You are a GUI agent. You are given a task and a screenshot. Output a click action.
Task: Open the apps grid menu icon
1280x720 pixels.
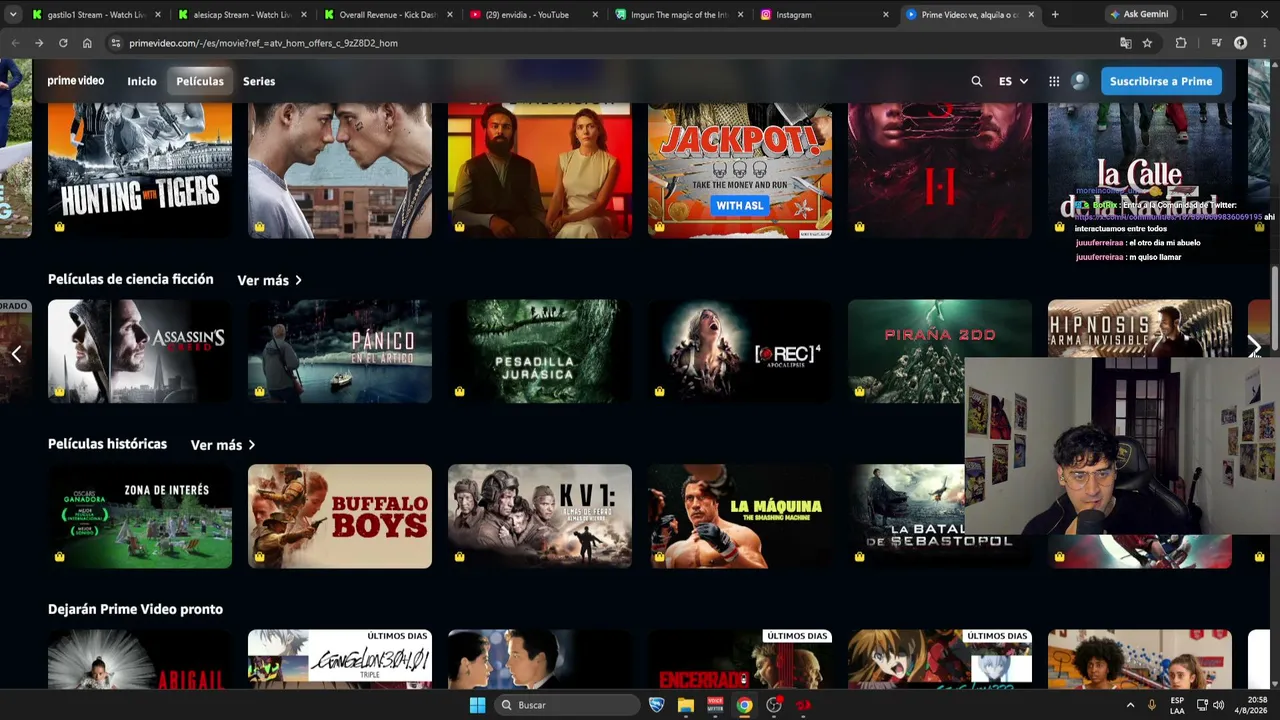(x=1054, y=81)
